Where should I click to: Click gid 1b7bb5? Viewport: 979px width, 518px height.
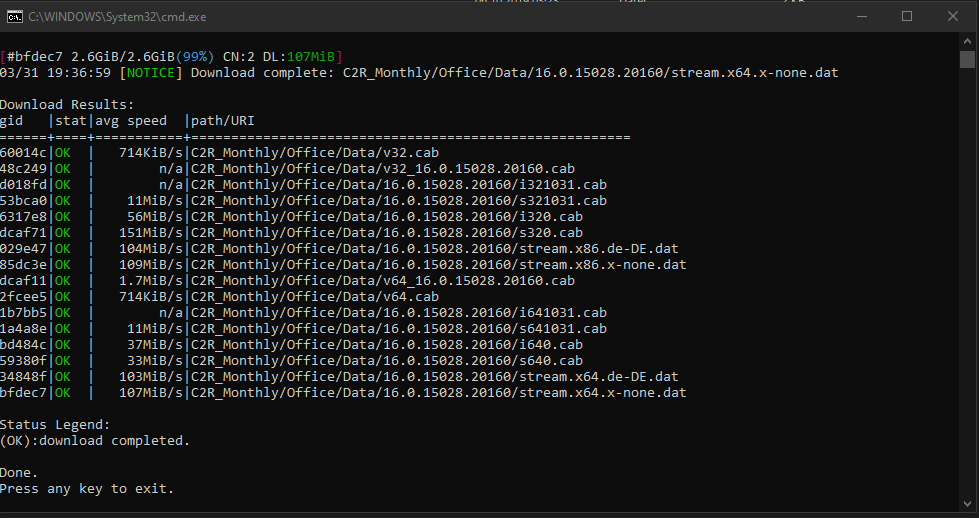tap(23, 313)
